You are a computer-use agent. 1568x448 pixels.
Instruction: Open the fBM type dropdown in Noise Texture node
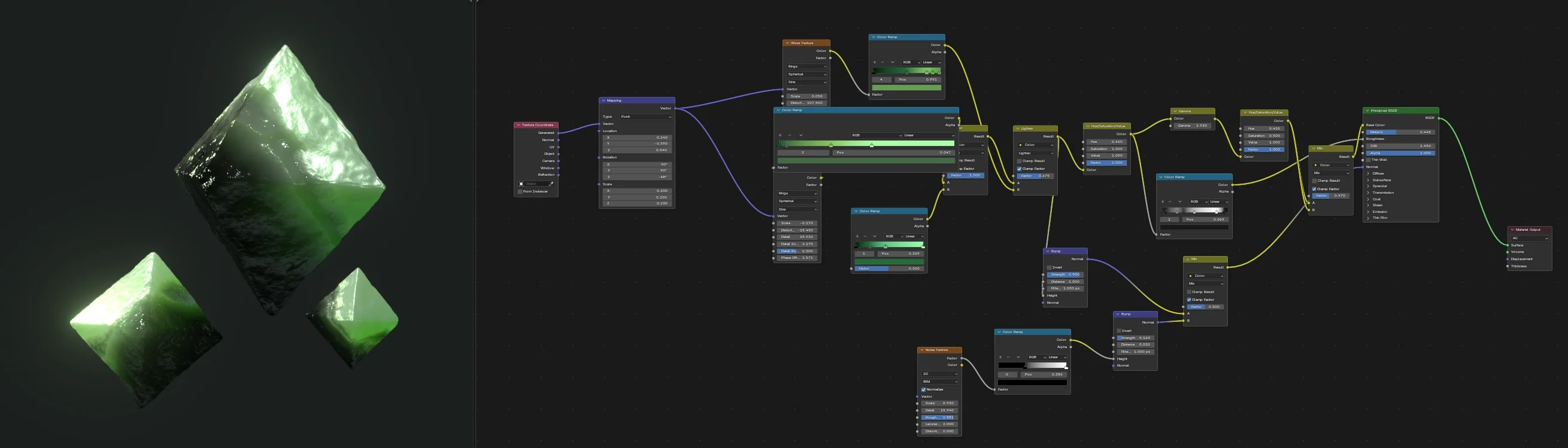[940, 382]
